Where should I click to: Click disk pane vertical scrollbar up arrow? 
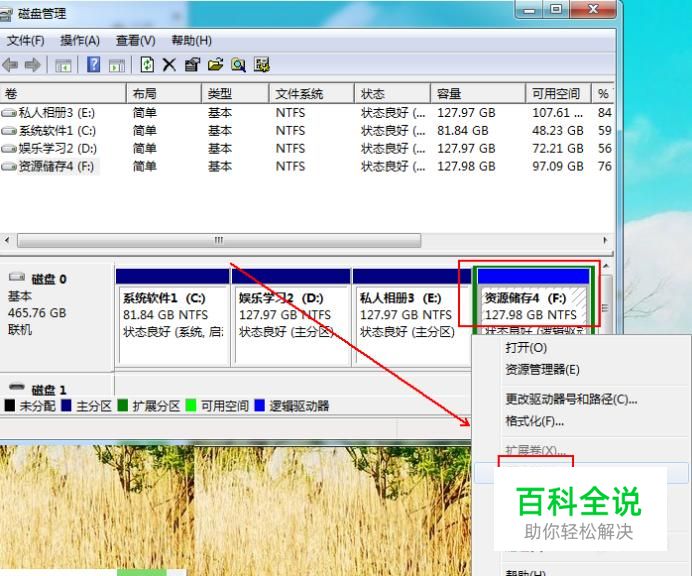[x=606, y=267]
